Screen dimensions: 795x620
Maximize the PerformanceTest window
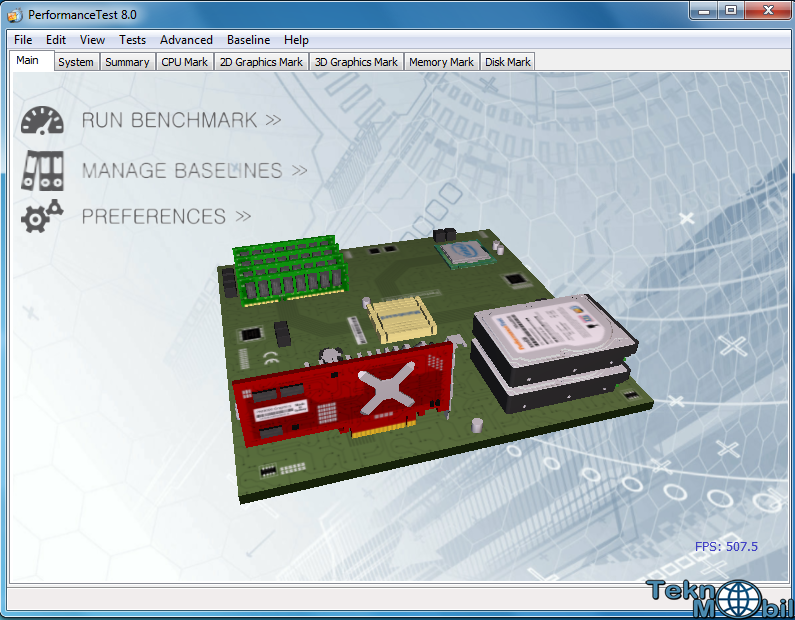point(731,11)
